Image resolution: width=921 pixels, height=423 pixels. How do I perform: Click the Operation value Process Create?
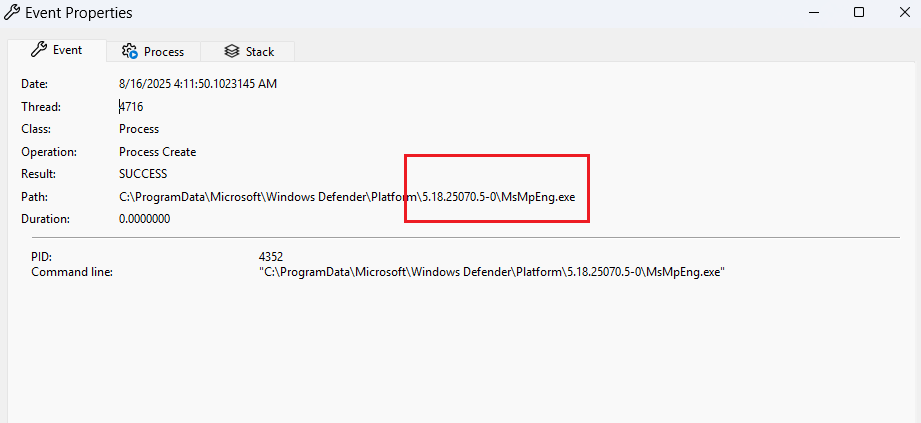click(x=157, y=152)
